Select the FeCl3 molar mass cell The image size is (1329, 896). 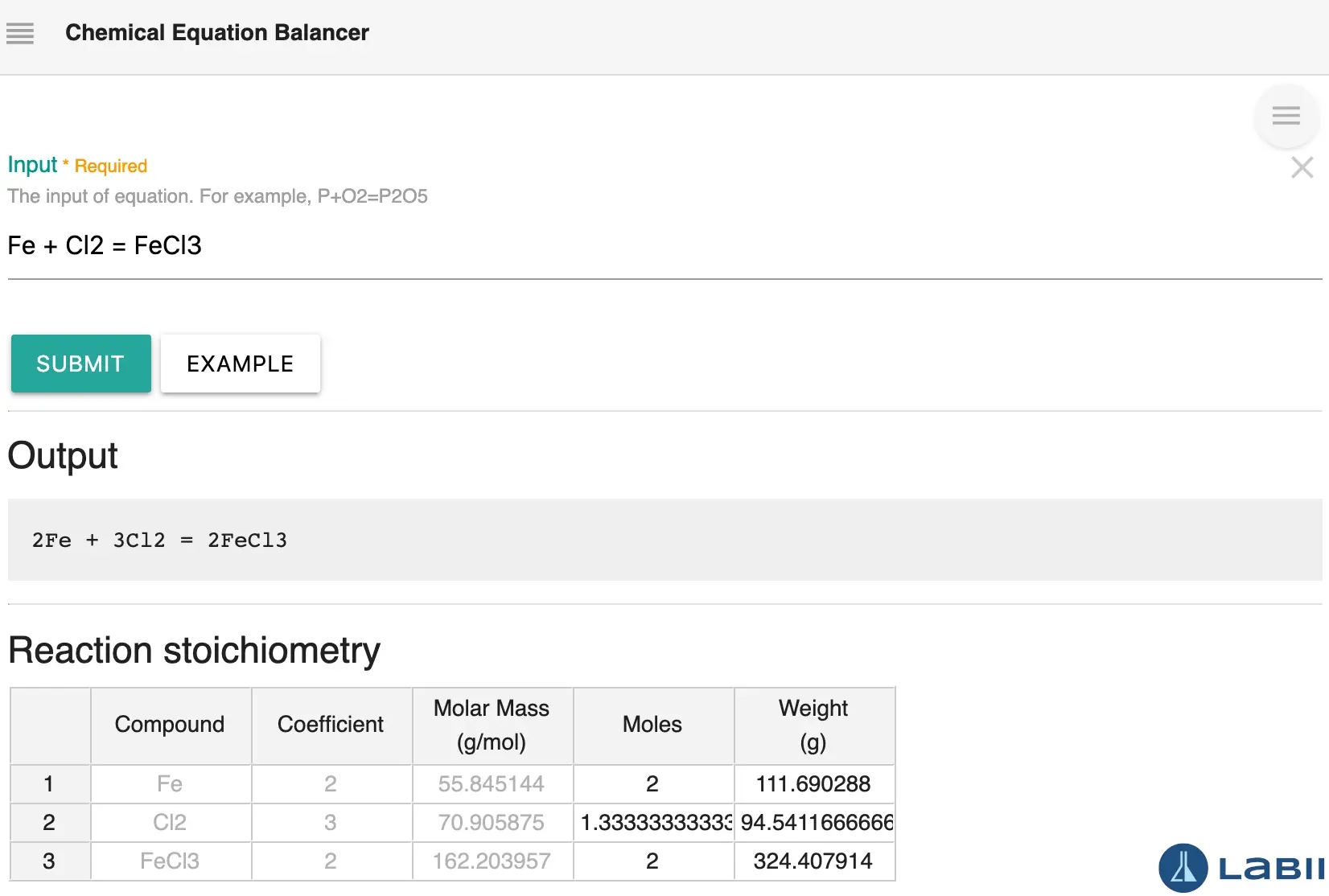(x=492, y=861)
